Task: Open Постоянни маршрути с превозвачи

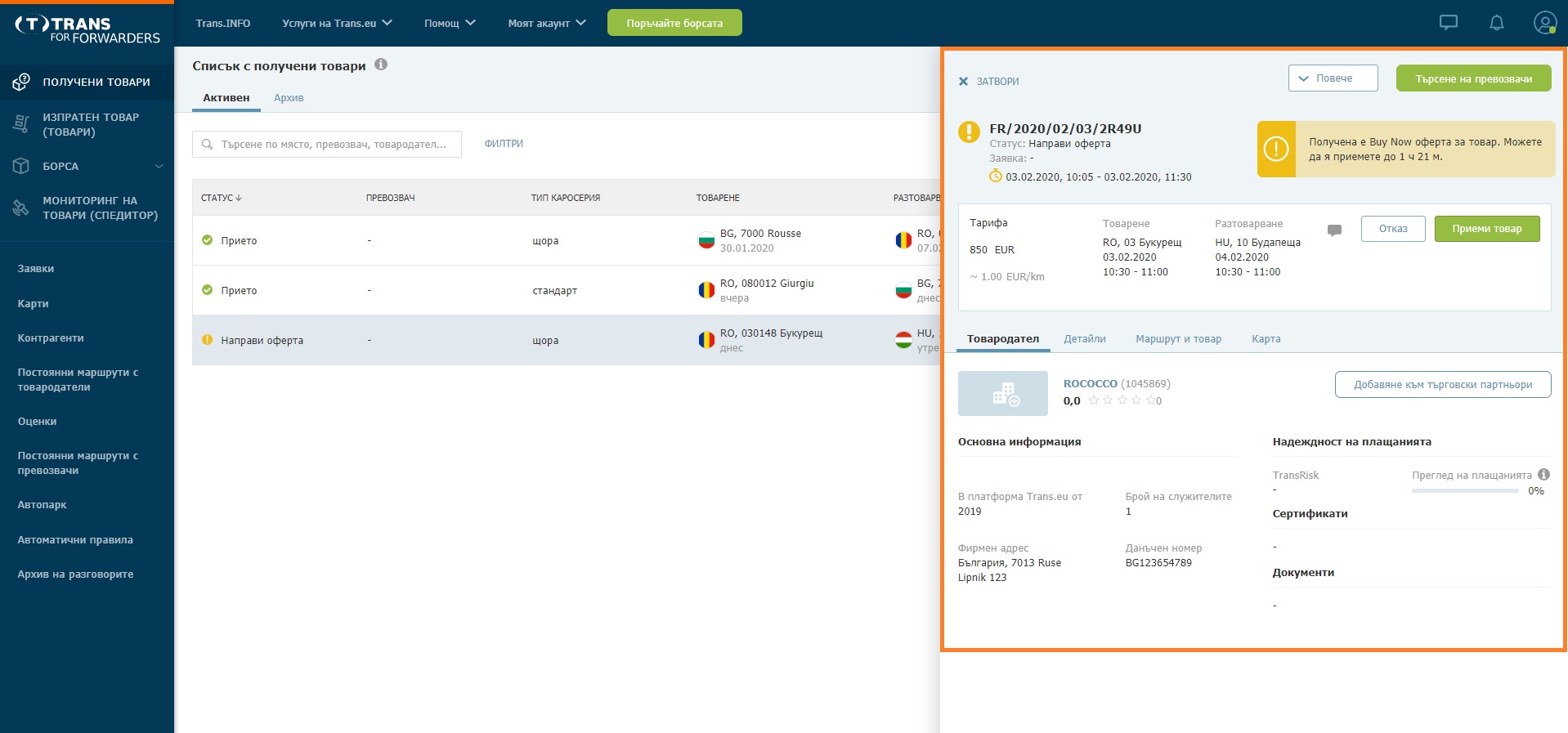Action: click(x=78, y=463)
